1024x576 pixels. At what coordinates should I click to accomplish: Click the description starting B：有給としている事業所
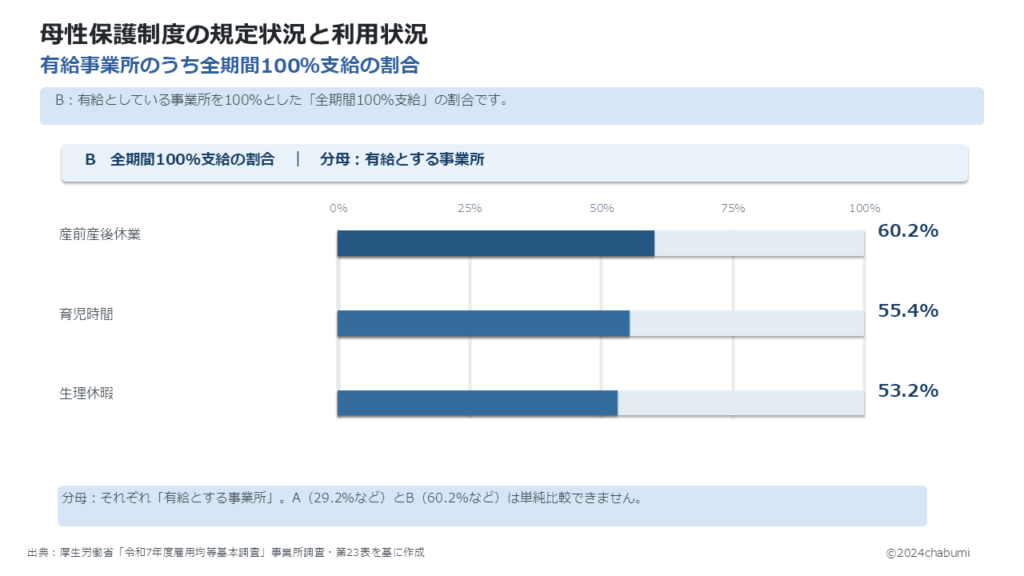[x=281, y=100]
